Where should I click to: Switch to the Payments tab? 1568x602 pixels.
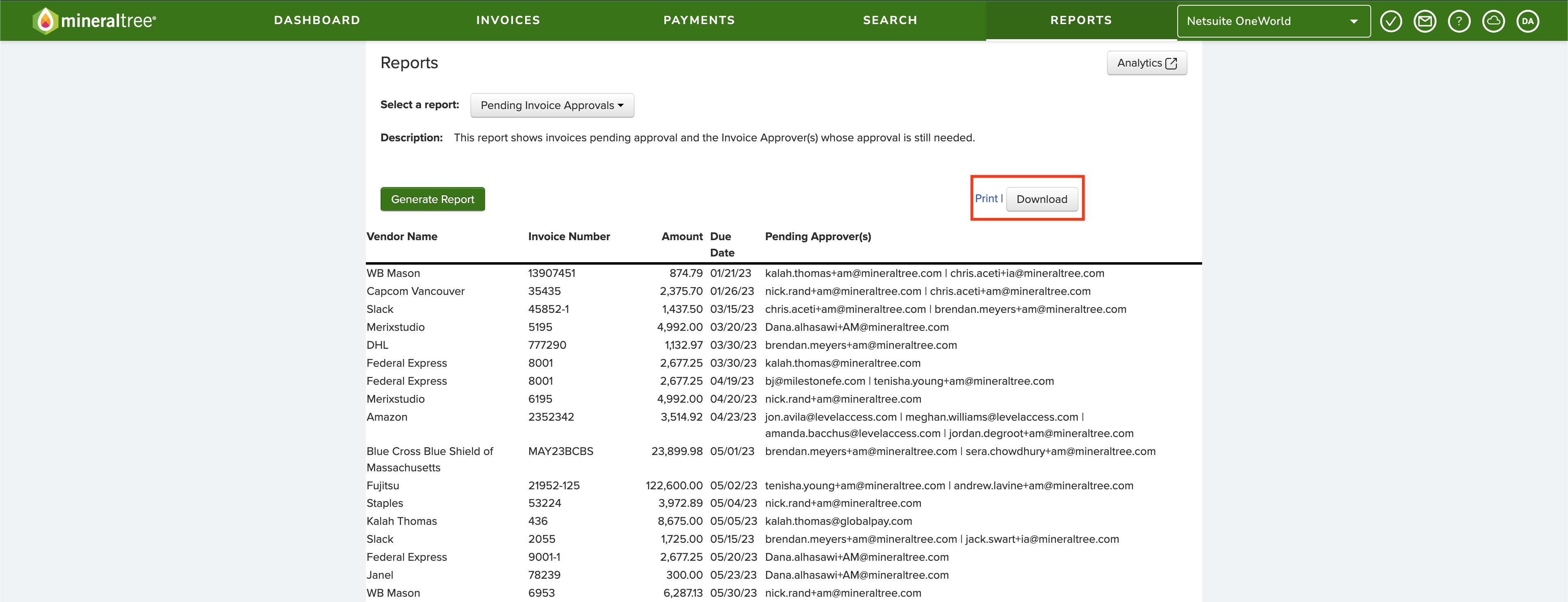(x=699, y=20)
